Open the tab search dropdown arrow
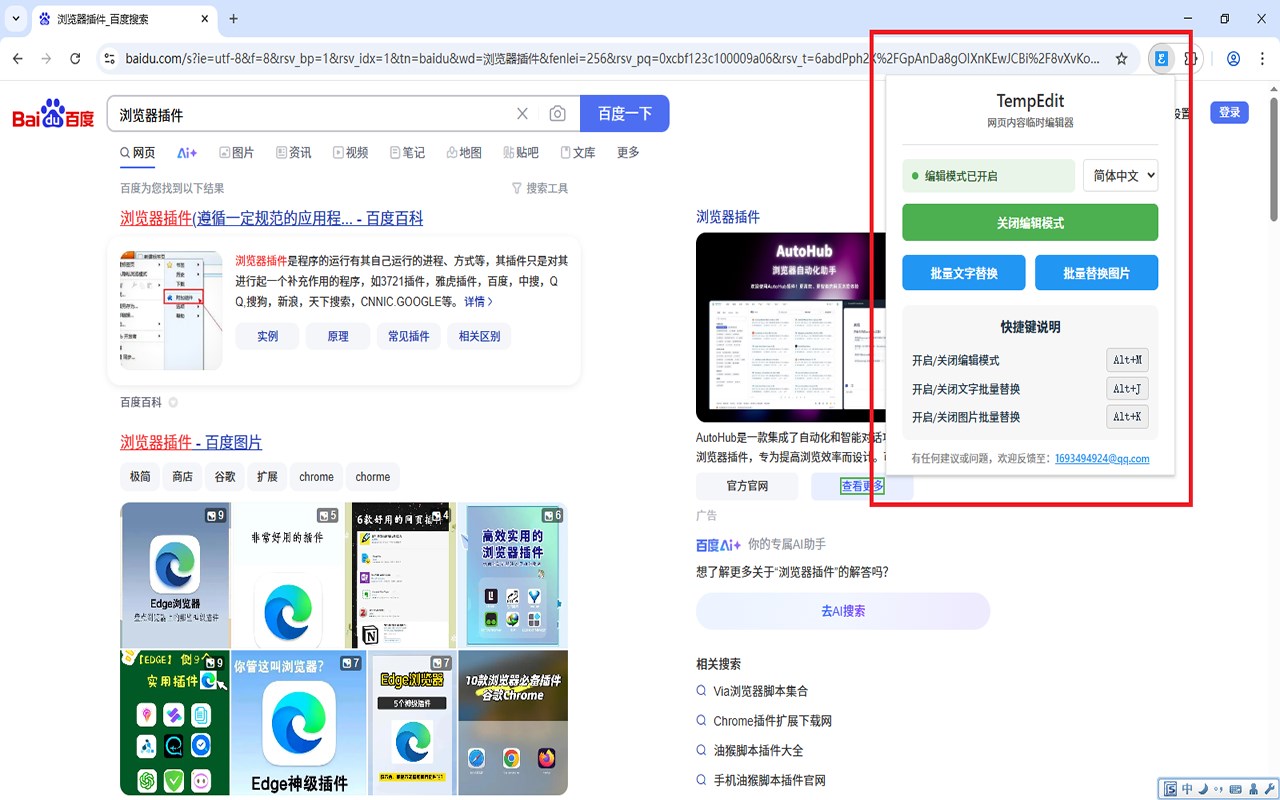 coord(15,19)
